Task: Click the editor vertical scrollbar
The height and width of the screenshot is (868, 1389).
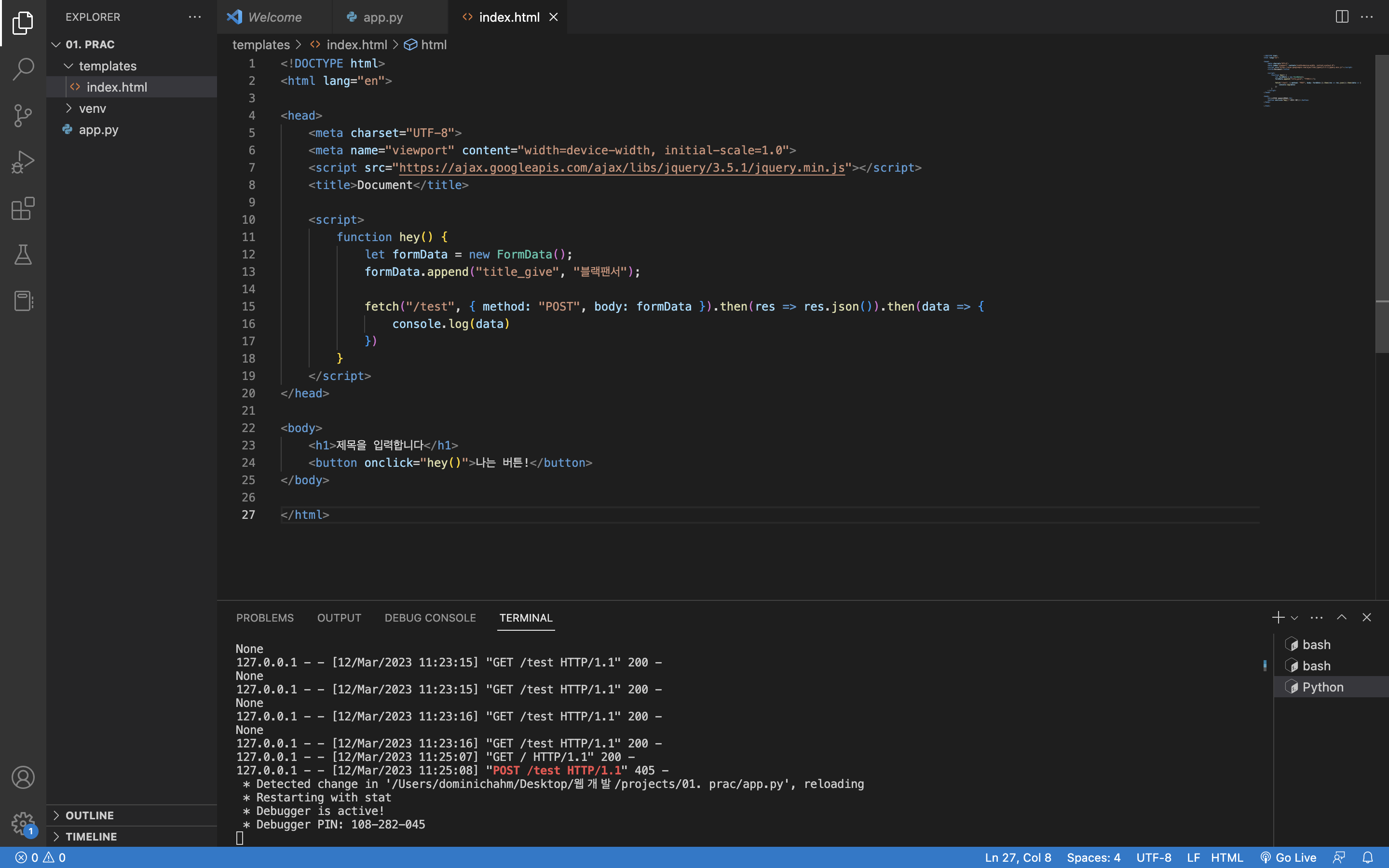Action: tap(1382, 204)
